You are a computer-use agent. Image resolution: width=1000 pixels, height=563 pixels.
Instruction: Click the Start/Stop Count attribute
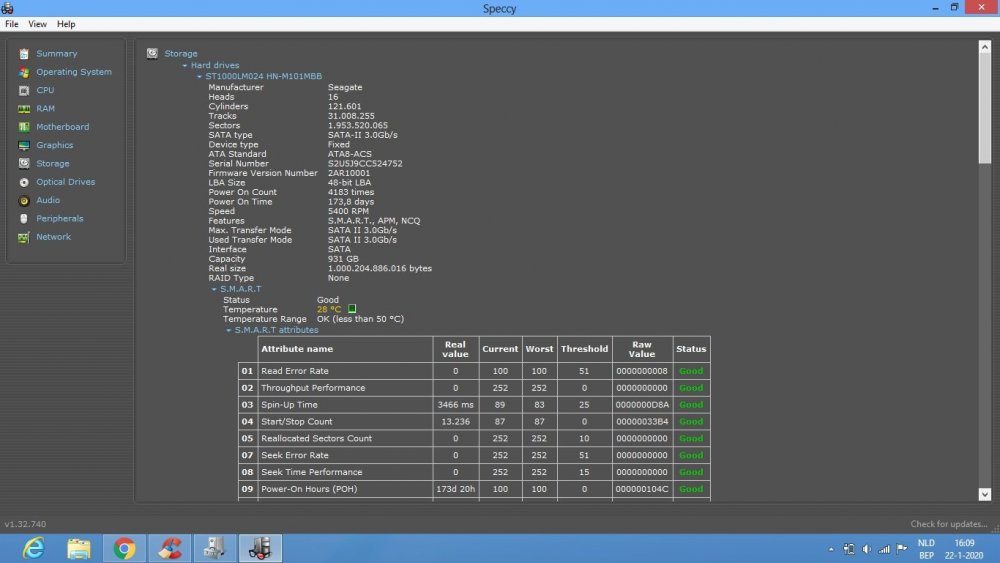tap(297, 421)
